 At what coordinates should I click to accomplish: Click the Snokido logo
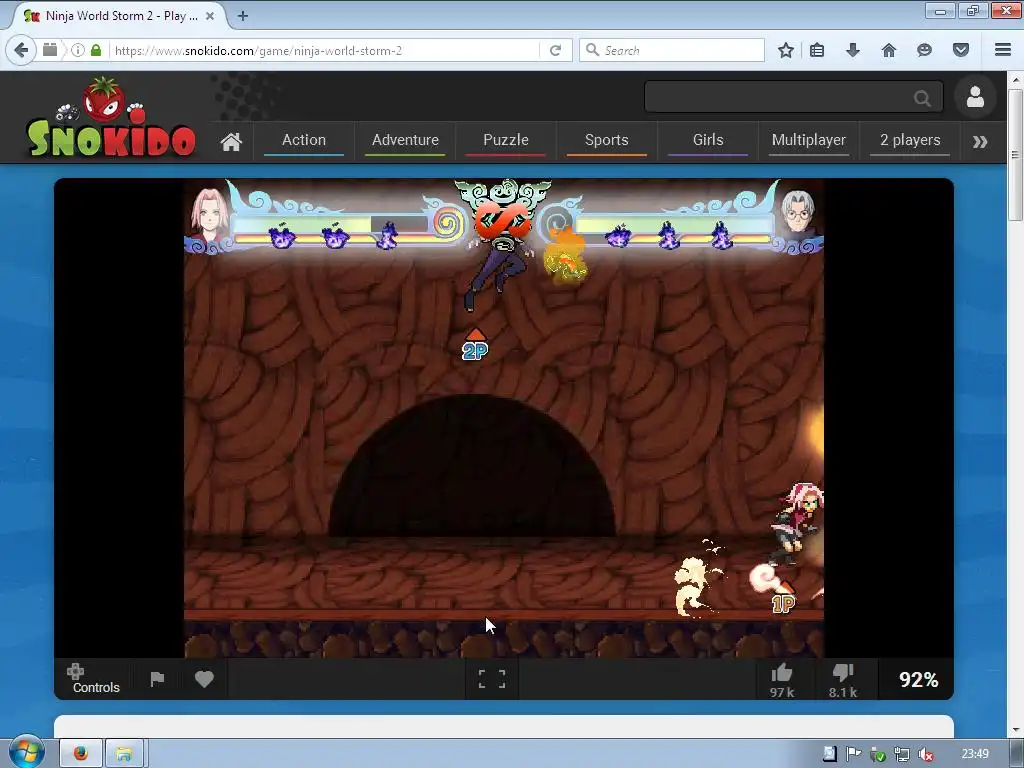tap(110, 118)
